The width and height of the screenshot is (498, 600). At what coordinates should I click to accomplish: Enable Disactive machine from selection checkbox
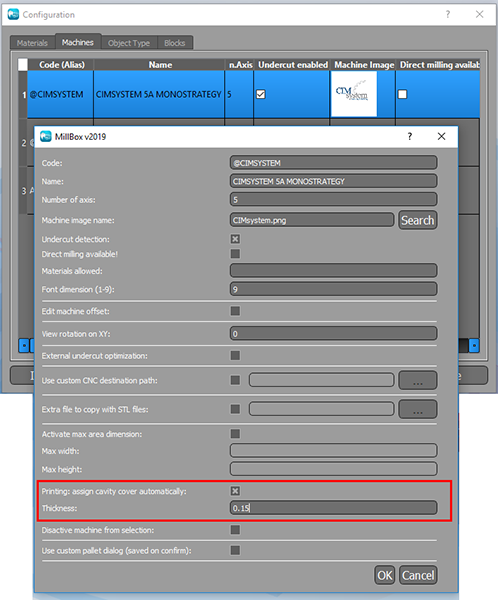pyautogui.click(x=235, y=530)
